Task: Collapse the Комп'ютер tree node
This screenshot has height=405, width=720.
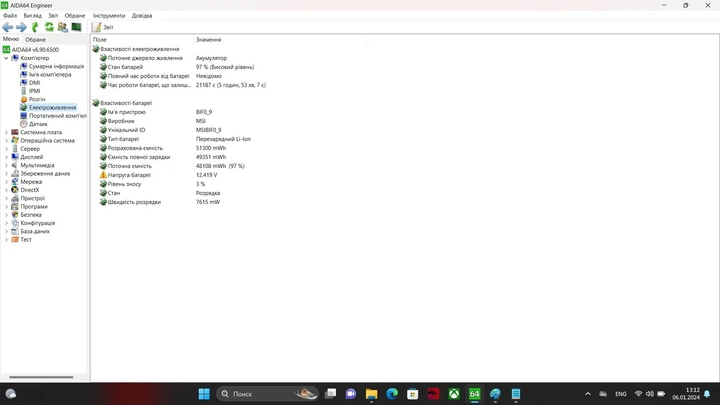Action: pyautogui.click(x=6, y=58)
